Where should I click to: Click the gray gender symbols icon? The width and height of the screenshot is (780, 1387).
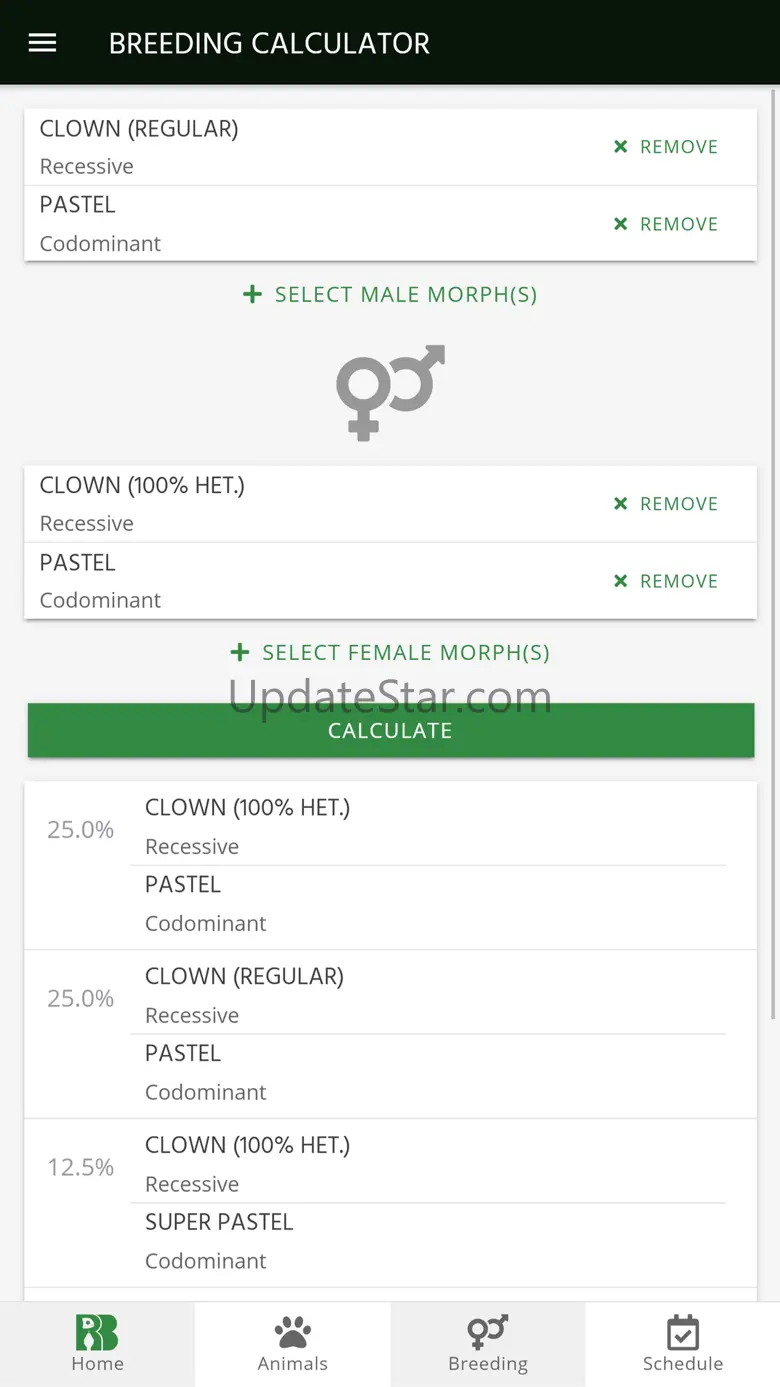pos(390,392)
